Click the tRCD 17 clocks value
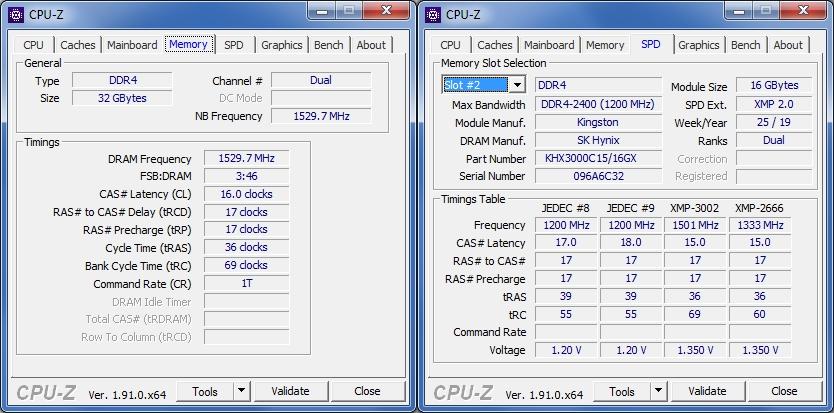The height and width of the screenshot is (413, 834). tap(247, 212)
